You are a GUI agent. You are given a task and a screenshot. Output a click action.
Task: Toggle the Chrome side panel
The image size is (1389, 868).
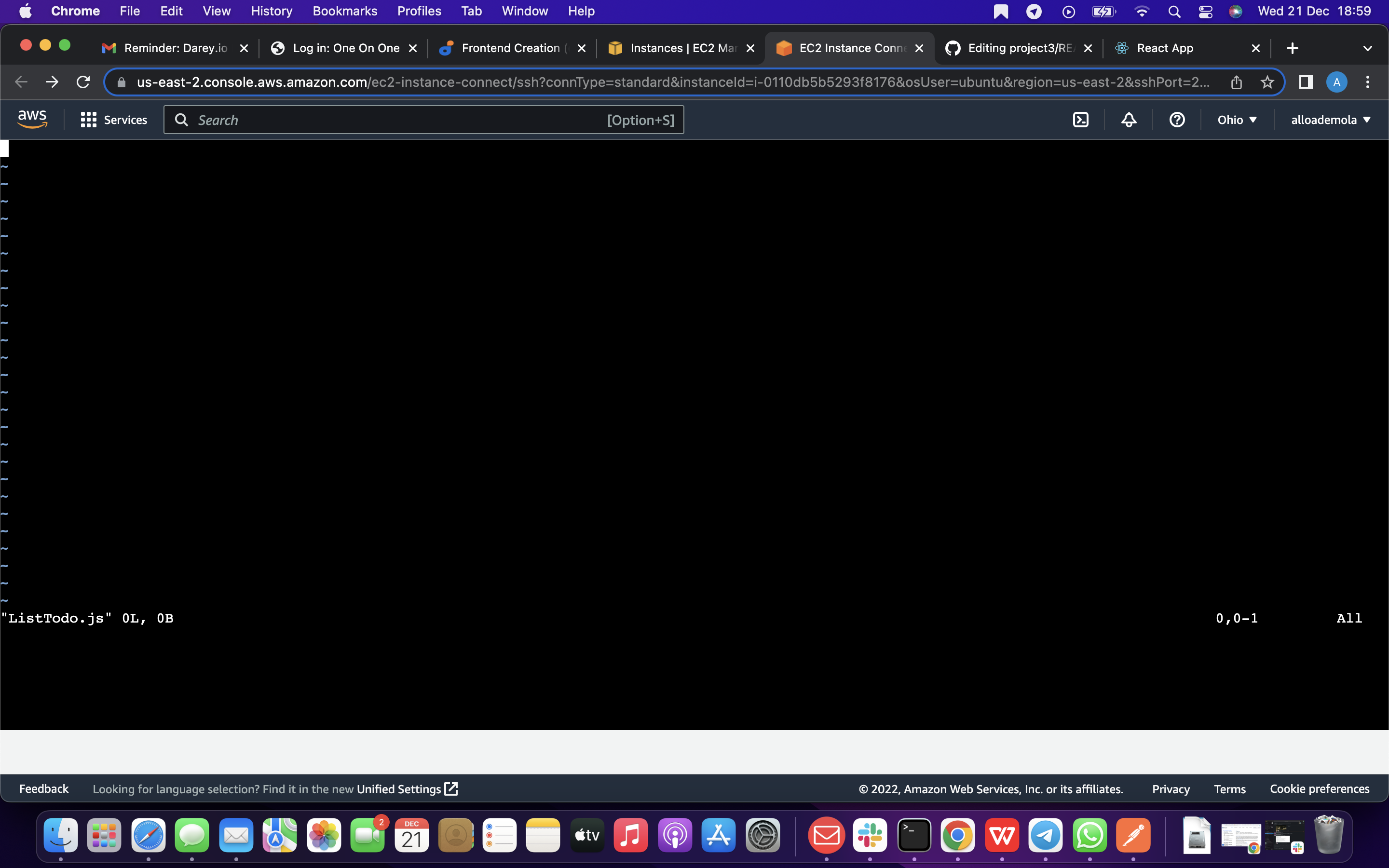click(1305, 82)
